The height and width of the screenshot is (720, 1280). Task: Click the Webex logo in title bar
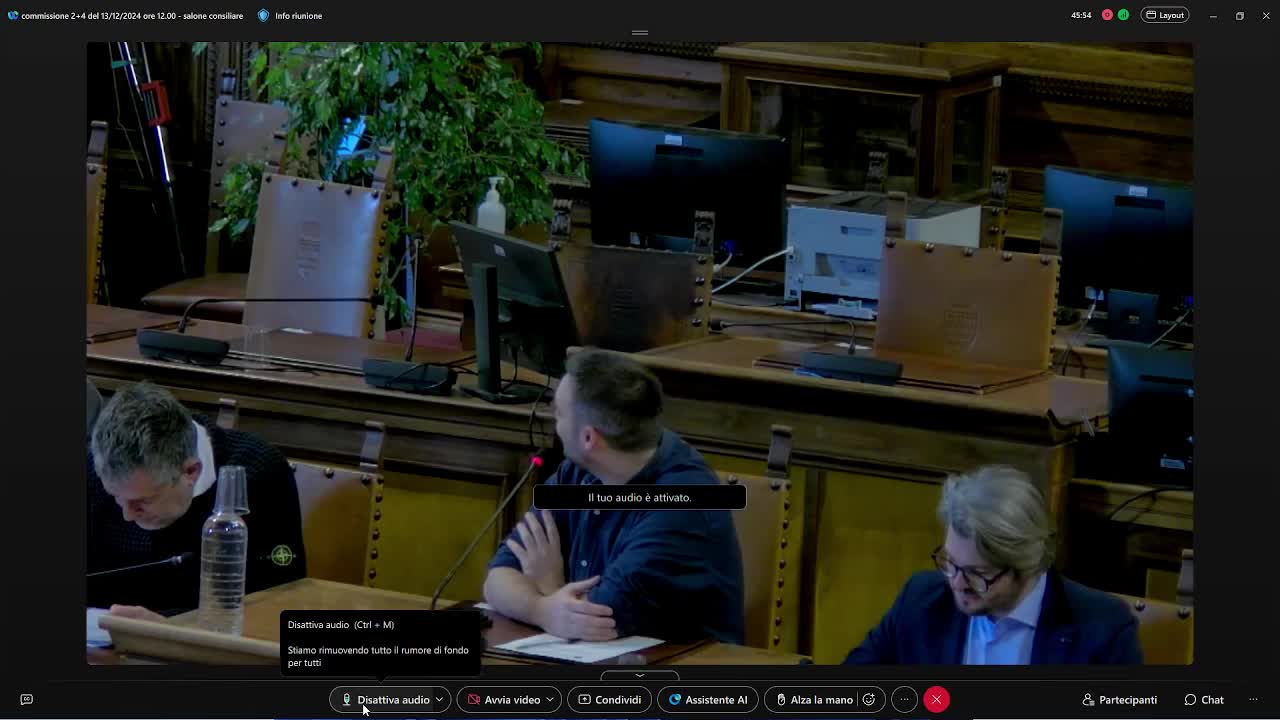13,16
